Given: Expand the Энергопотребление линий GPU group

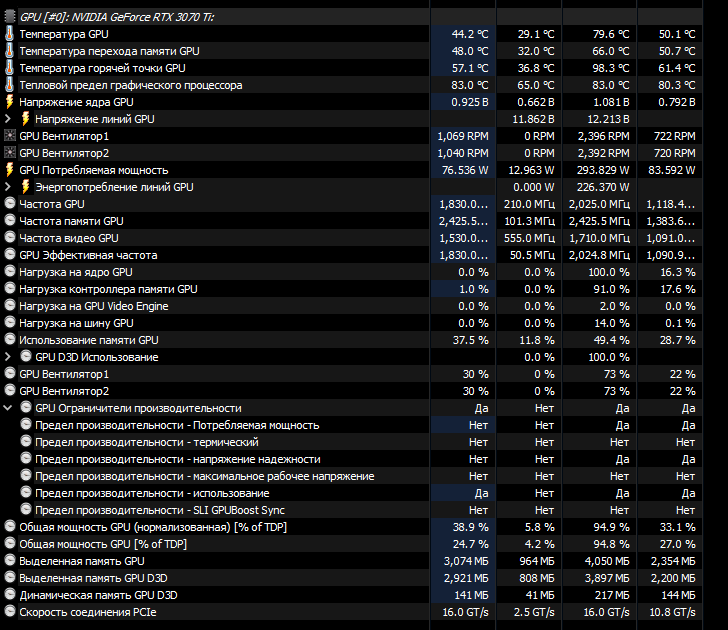Looking at the screenshot, I should pos(7,187).
